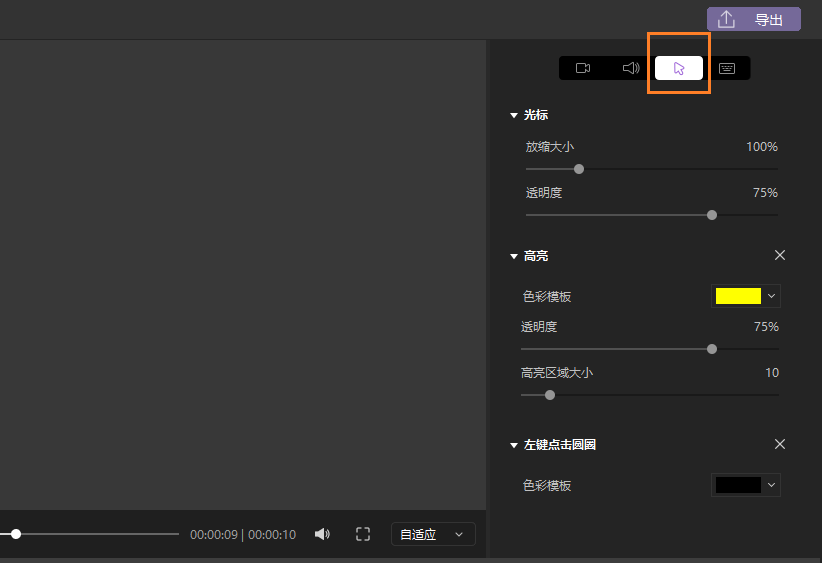Open the 高亮 色彩模板 dropdown arrow
822x563 pixels.
point(771,296)
